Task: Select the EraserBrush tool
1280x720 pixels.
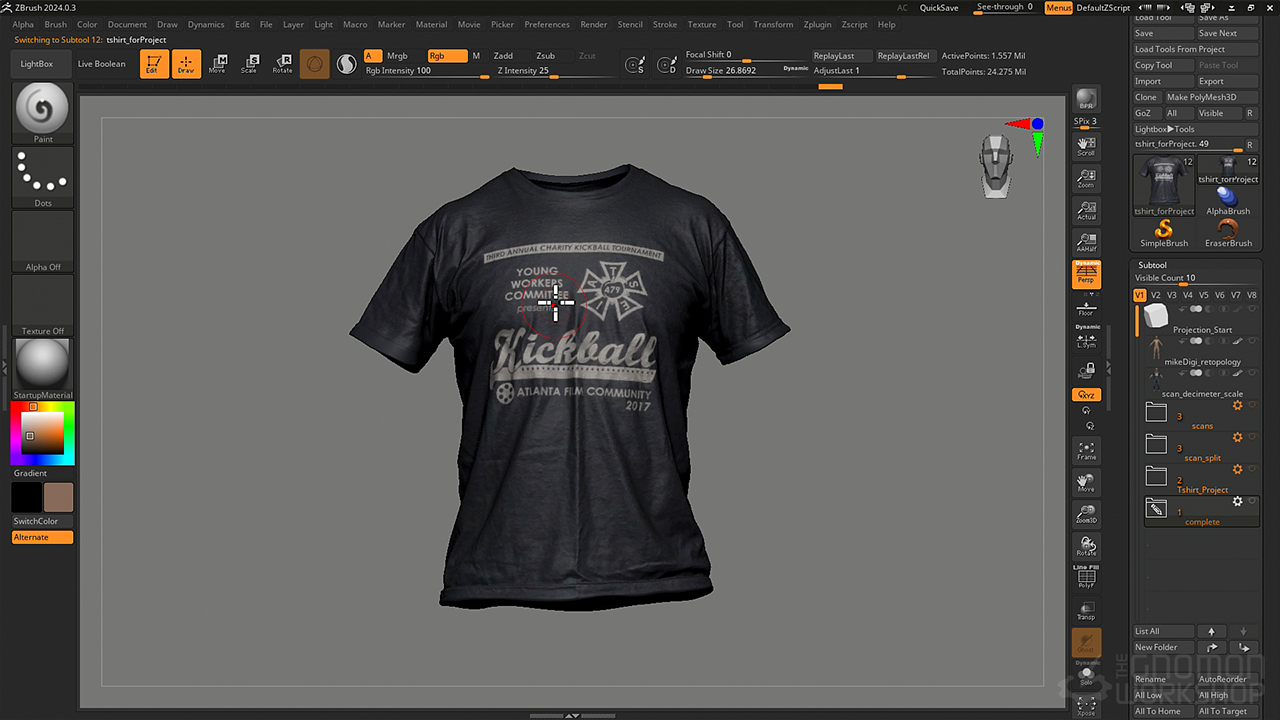Action: tap(1228, 232)
